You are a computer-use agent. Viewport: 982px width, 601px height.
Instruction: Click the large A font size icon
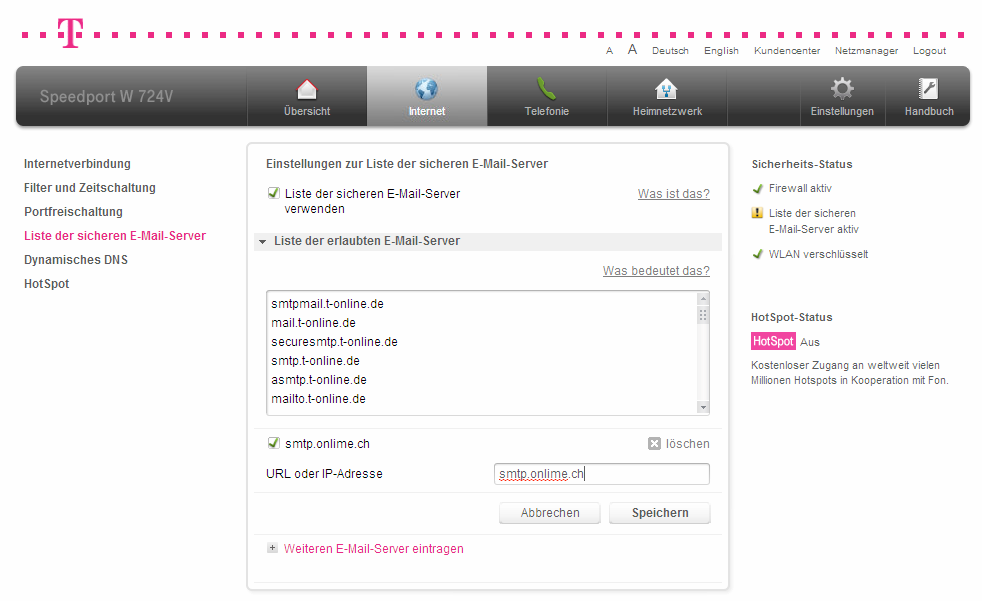(633, 49)
